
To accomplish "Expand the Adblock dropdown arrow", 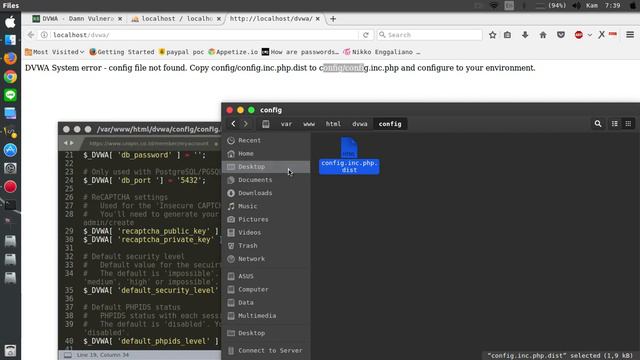I will [x=589, y=35].
